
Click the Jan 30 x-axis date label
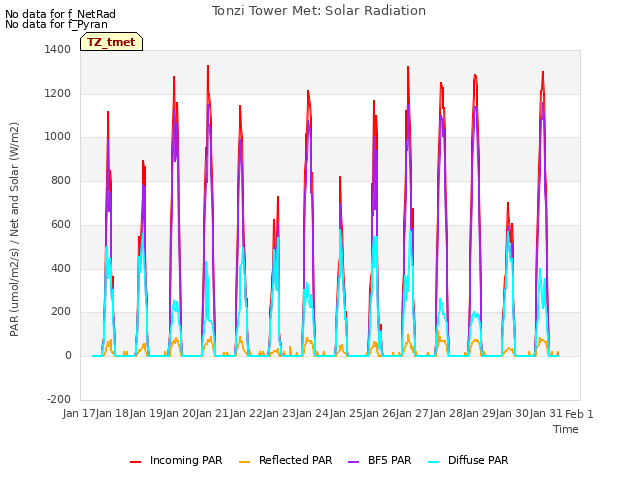click(513, 413)
